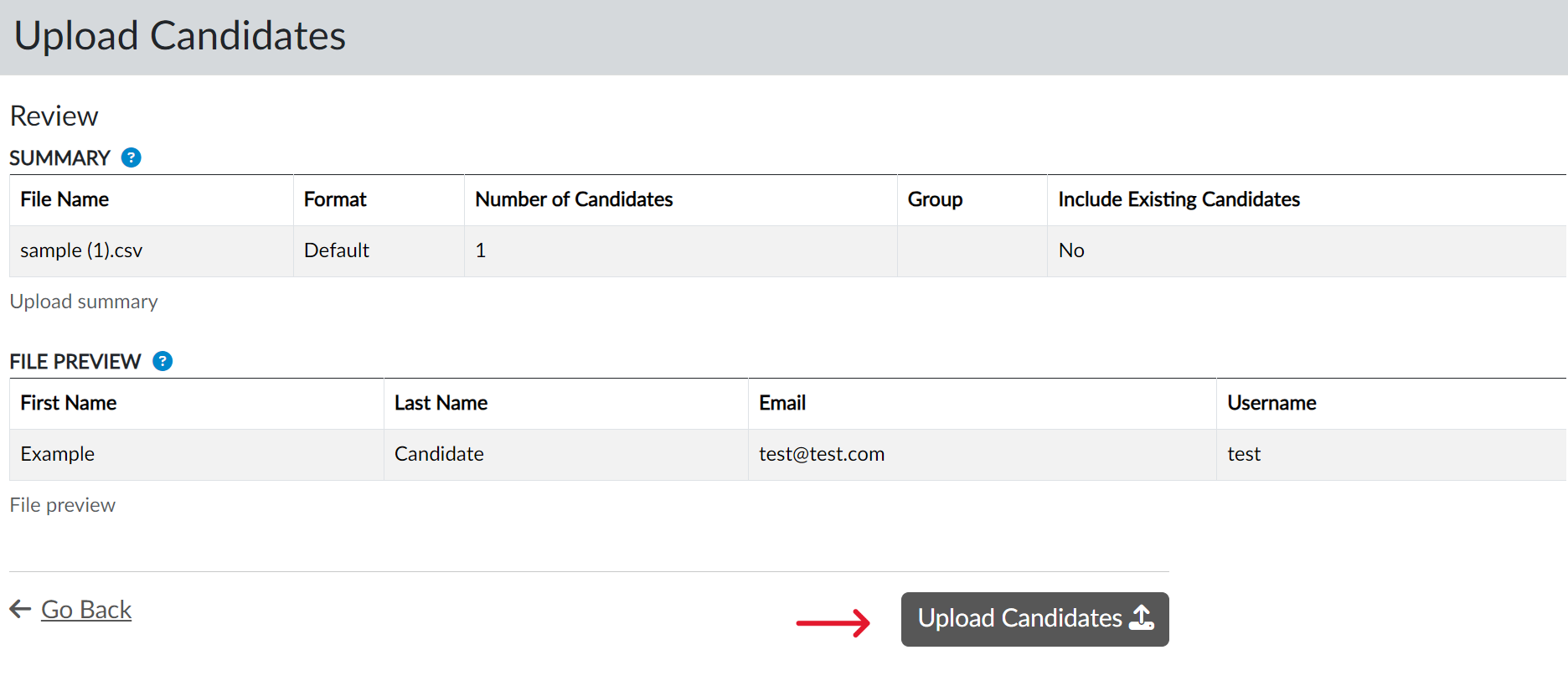The height and width of the screenshot is (681, 1568).
Task: Click the 'No' value under Include Existing Candidates
Action: point(1071,250)
